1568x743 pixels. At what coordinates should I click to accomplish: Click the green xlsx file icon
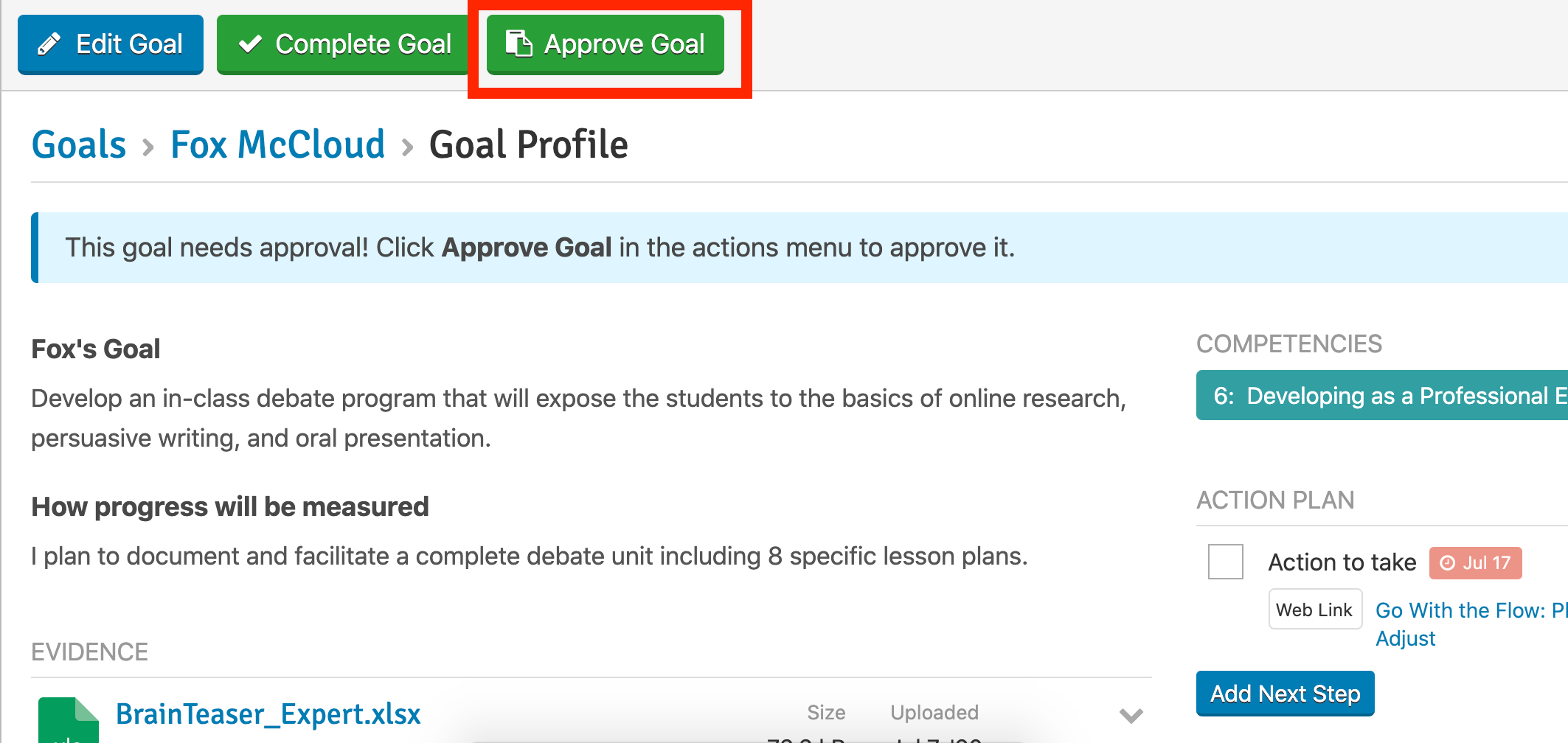(x=69, y=719)
